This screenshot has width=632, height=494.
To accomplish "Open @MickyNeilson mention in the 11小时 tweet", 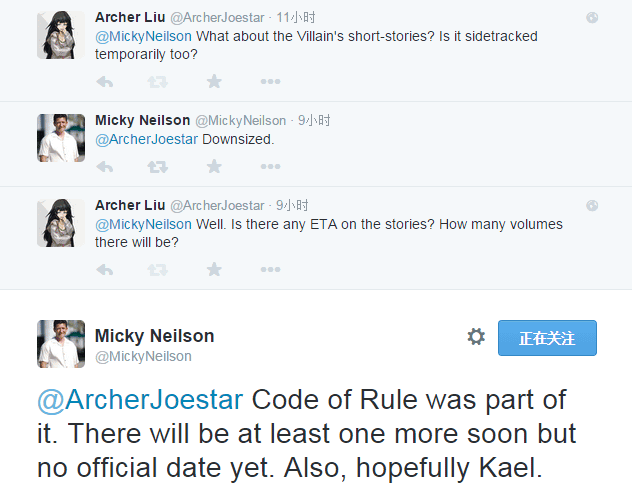I will click(143, 36).
